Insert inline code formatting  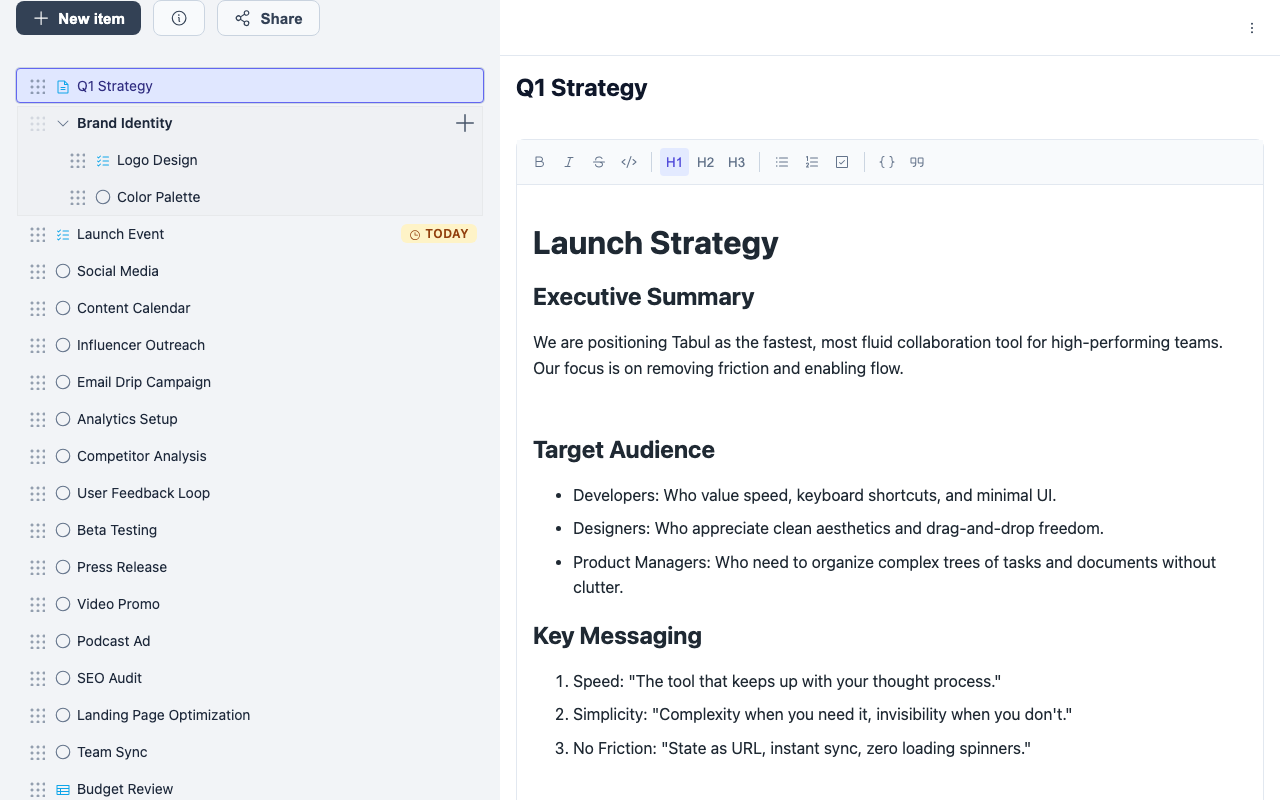(x=629, y=162)
